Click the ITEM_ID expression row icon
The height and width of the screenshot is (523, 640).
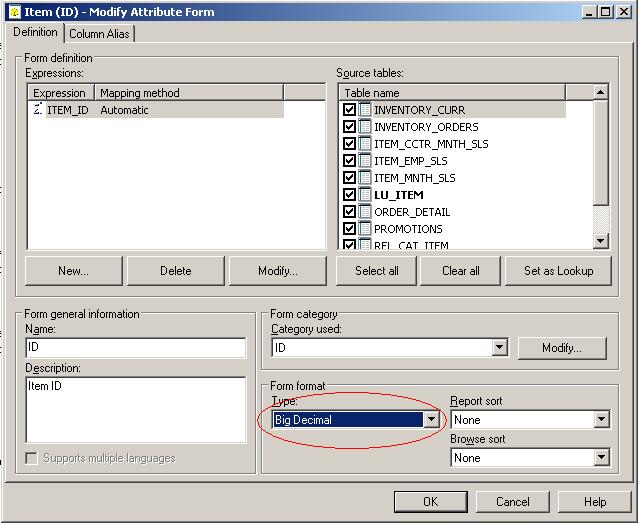click(x=38, y=110)
